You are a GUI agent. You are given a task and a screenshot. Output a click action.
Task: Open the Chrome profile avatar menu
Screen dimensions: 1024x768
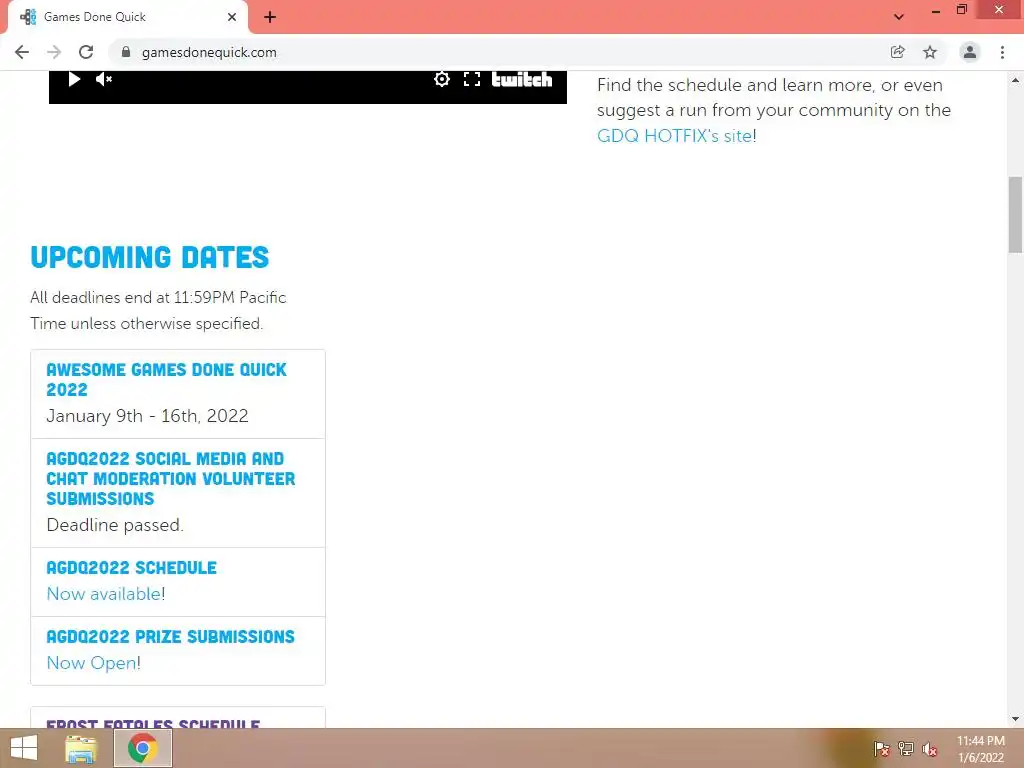coord(970,52)
